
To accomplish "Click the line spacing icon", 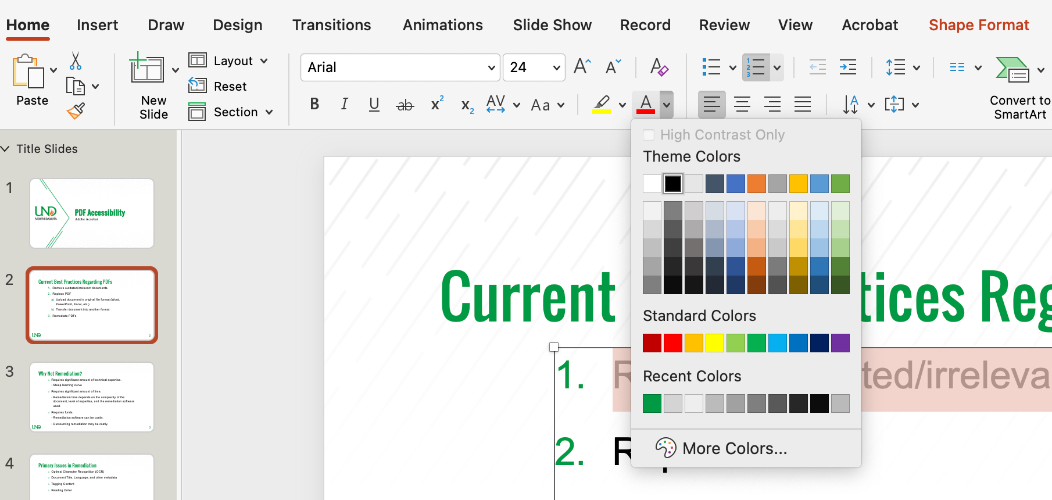I will point(896,67).
